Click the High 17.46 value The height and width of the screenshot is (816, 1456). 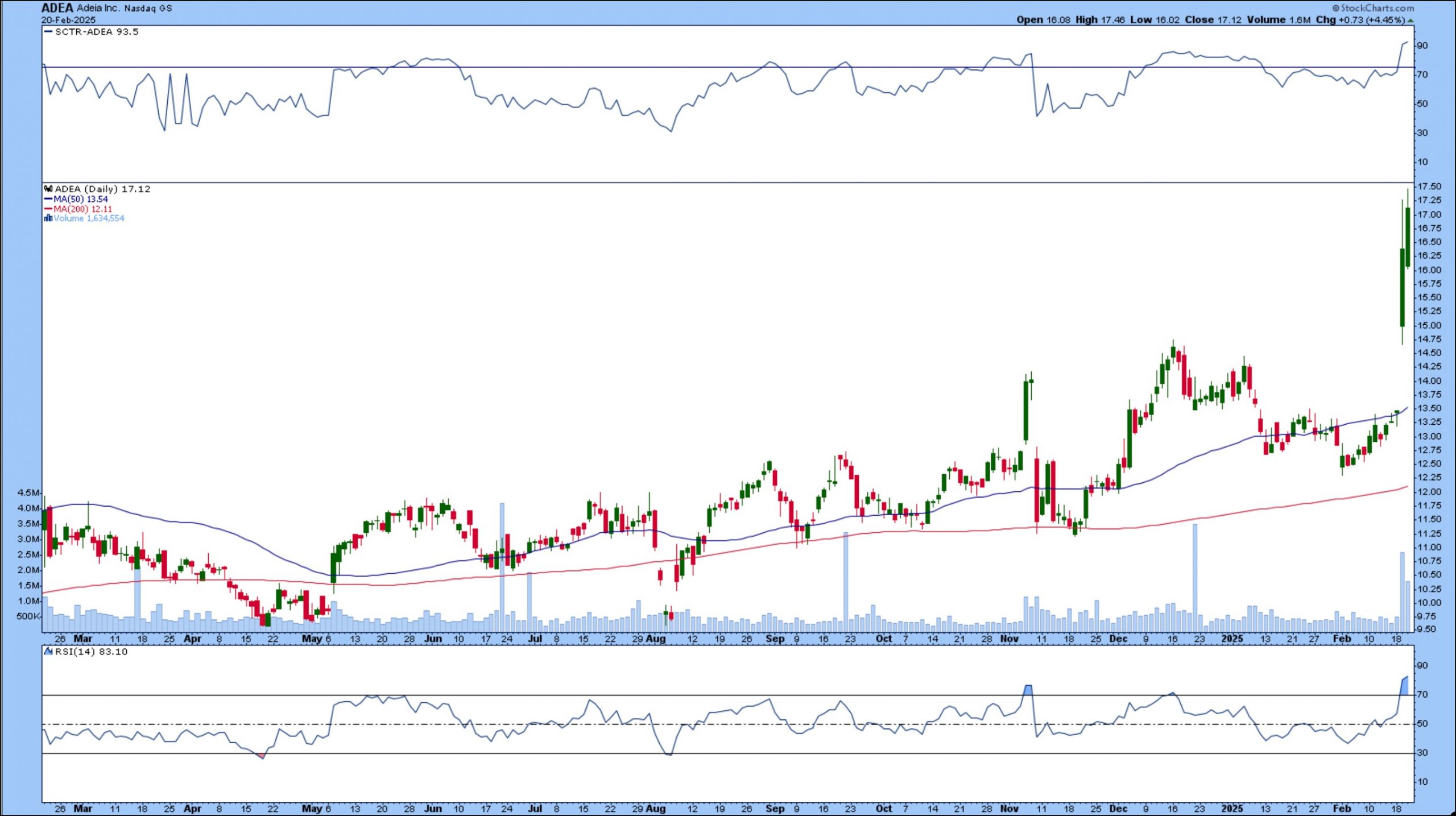(x=1100, y=20)
